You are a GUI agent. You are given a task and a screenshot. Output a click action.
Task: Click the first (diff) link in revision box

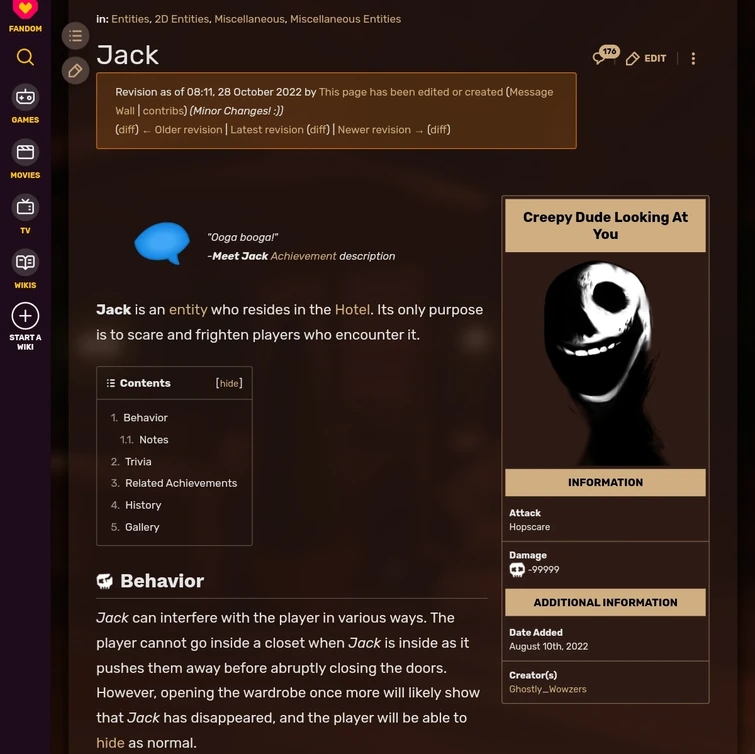[x=127, y=130]
